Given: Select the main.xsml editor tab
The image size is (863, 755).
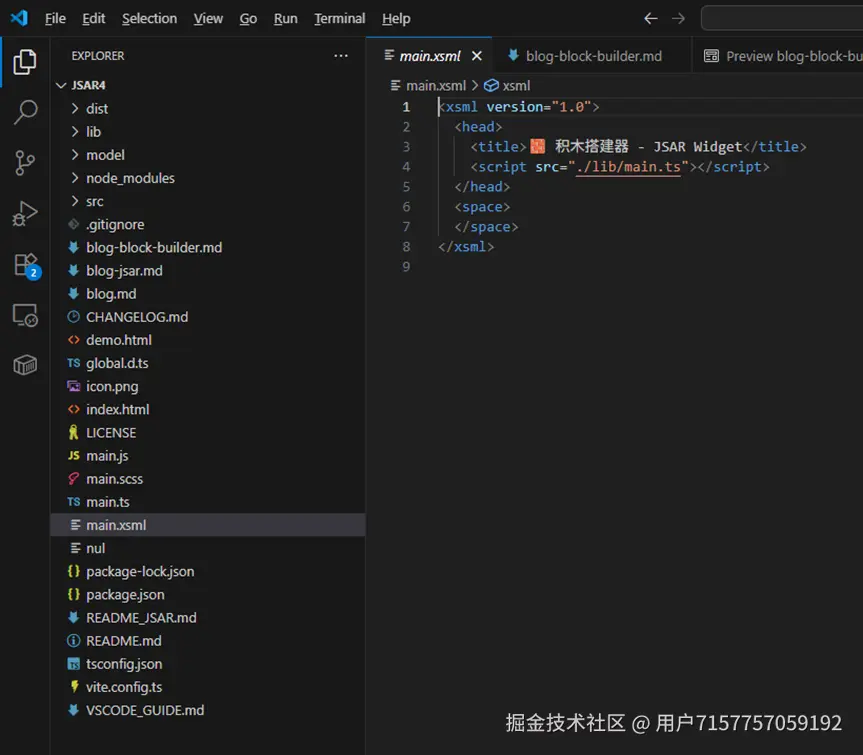Looking at the screenshot, I should tap(429, 56).
